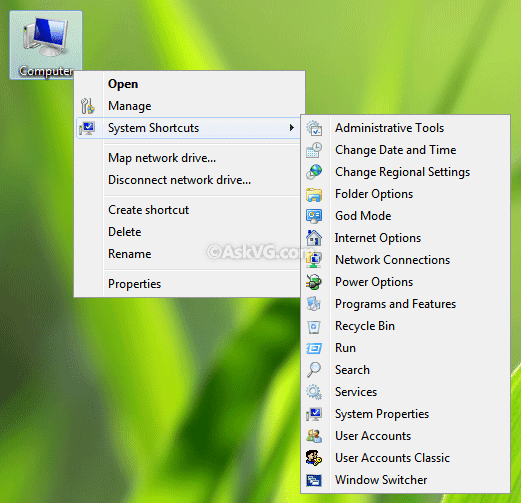The image size is (521, 503).
Task: Open the System Shortcuts menu entry
Action: [189, 128]
